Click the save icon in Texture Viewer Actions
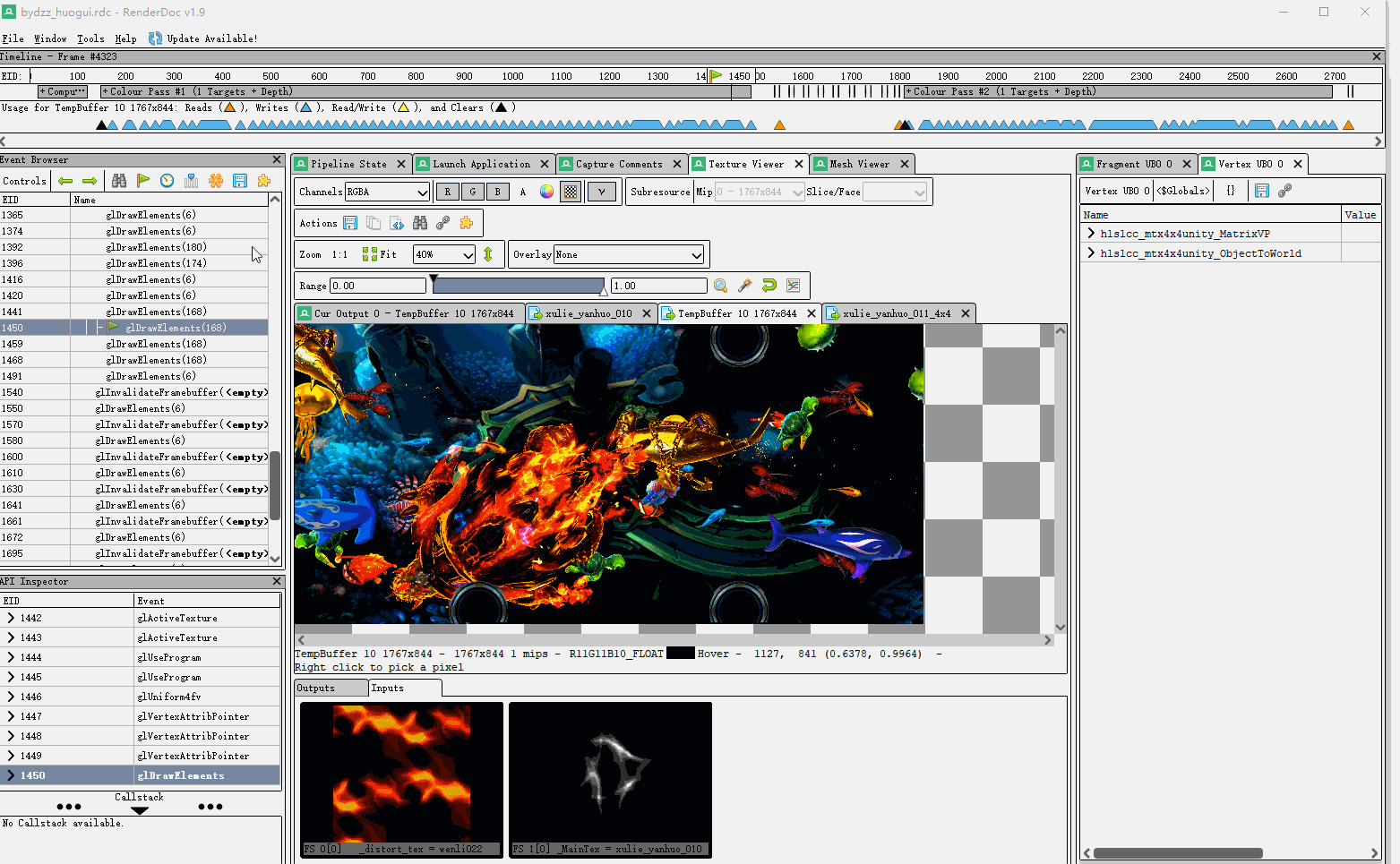The width and height of the screenshot is (1400, 864). 350,223
